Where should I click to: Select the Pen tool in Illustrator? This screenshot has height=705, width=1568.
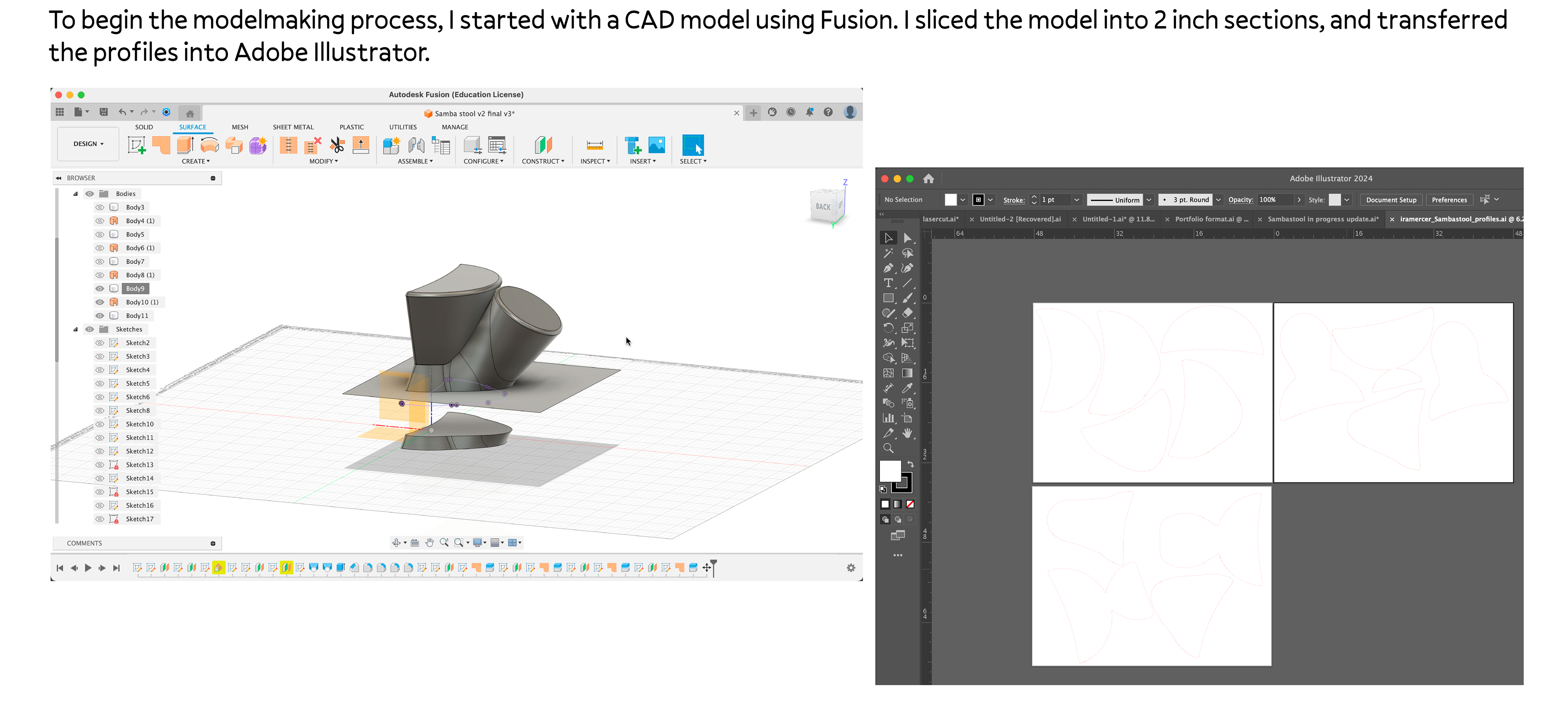[x=888, y=268]
